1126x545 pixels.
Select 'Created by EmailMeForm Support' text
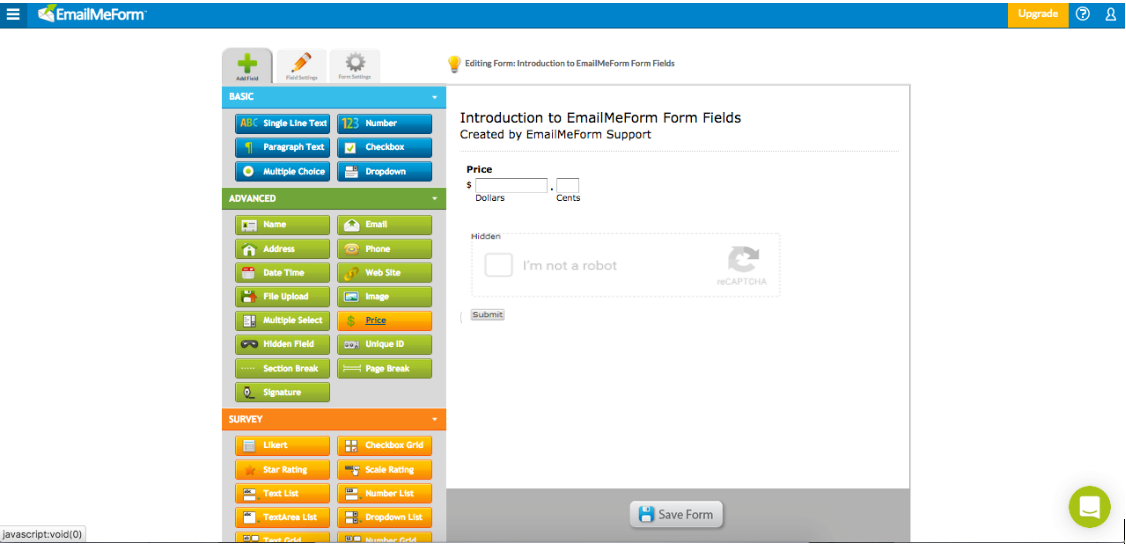click(556, 134)
